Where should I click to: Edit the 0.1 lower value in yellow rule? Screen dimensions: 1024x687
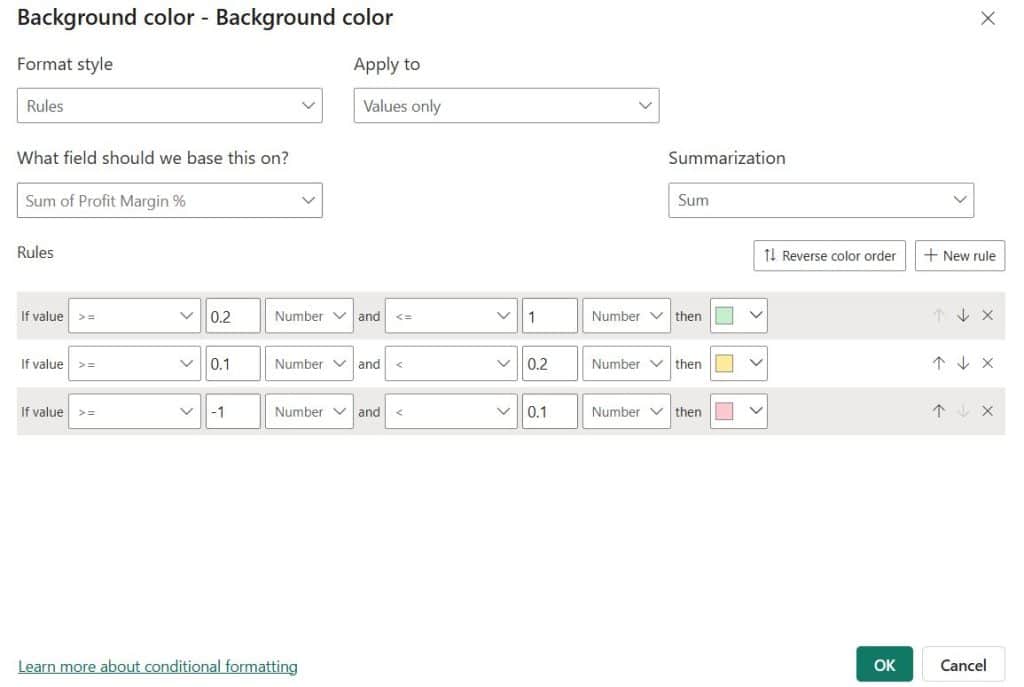(x=233, y=364)
